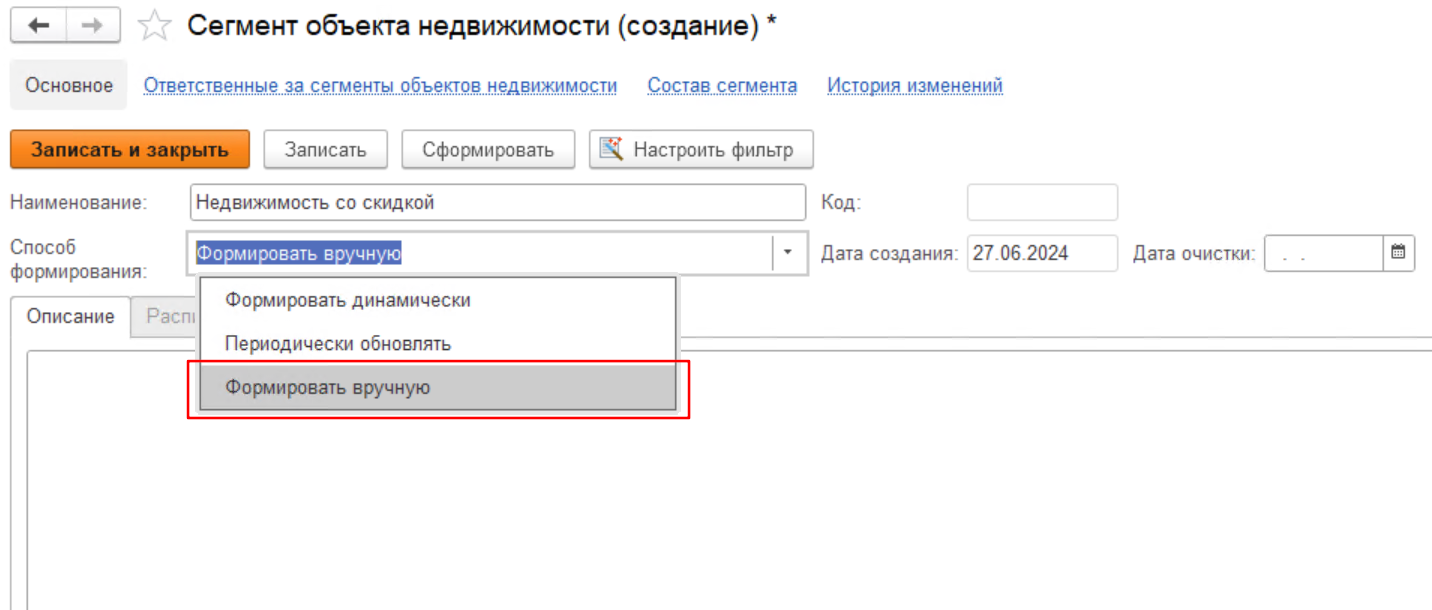Add form to favorites with star icon

(x=153, y=27)
